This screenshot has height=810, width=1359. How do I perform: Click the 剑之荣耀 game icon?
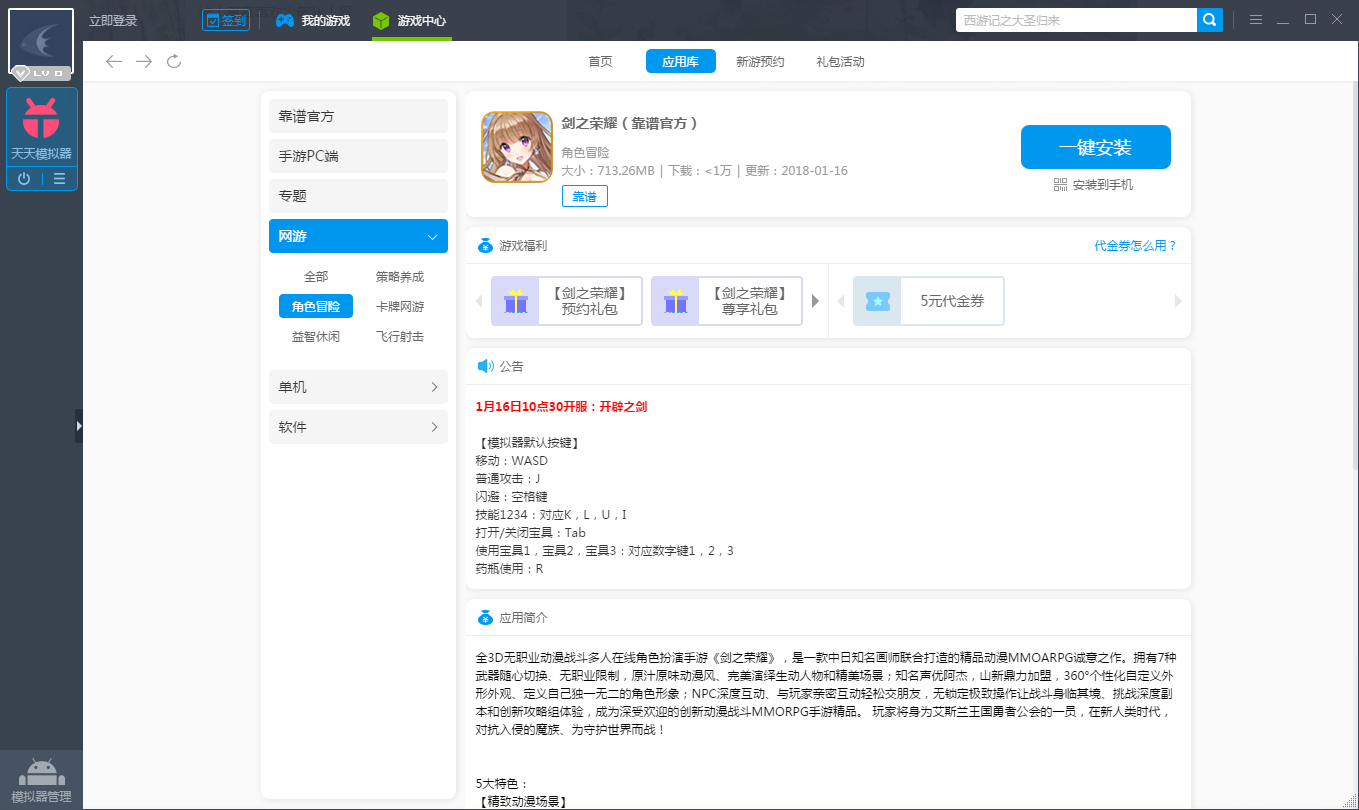click(x=517, y=147)
